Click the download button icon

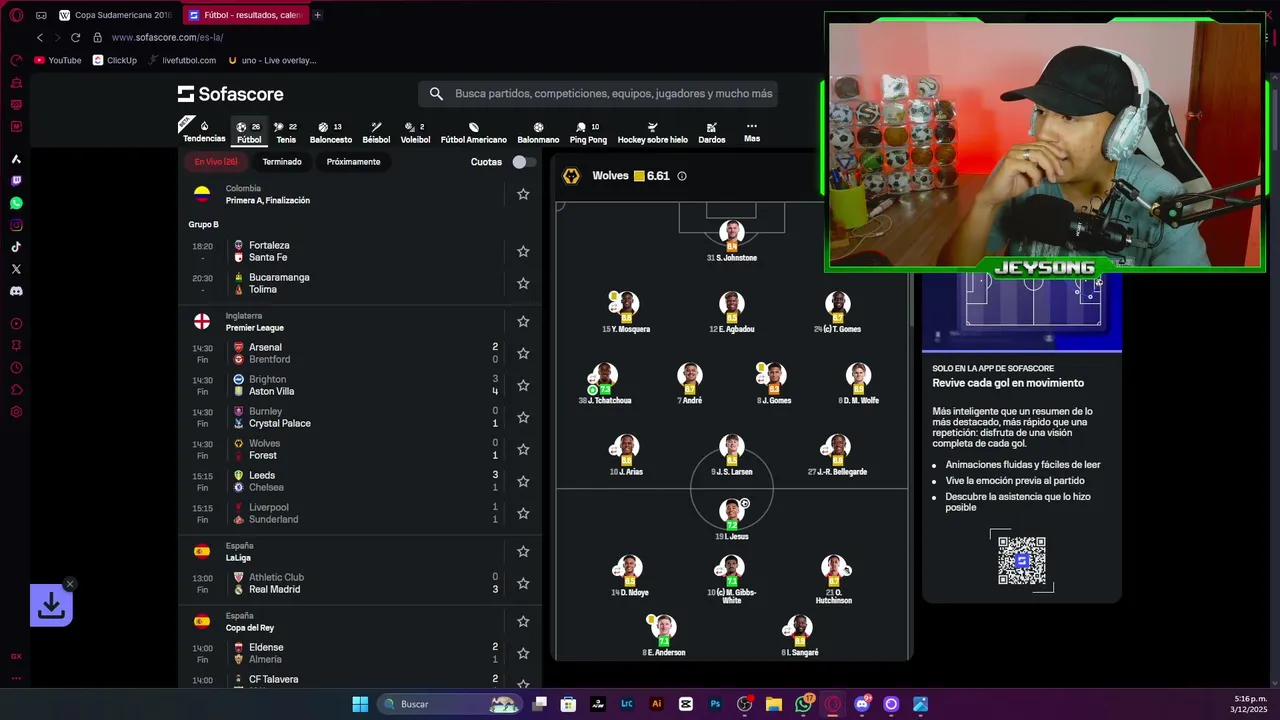(x=51, y=605)
